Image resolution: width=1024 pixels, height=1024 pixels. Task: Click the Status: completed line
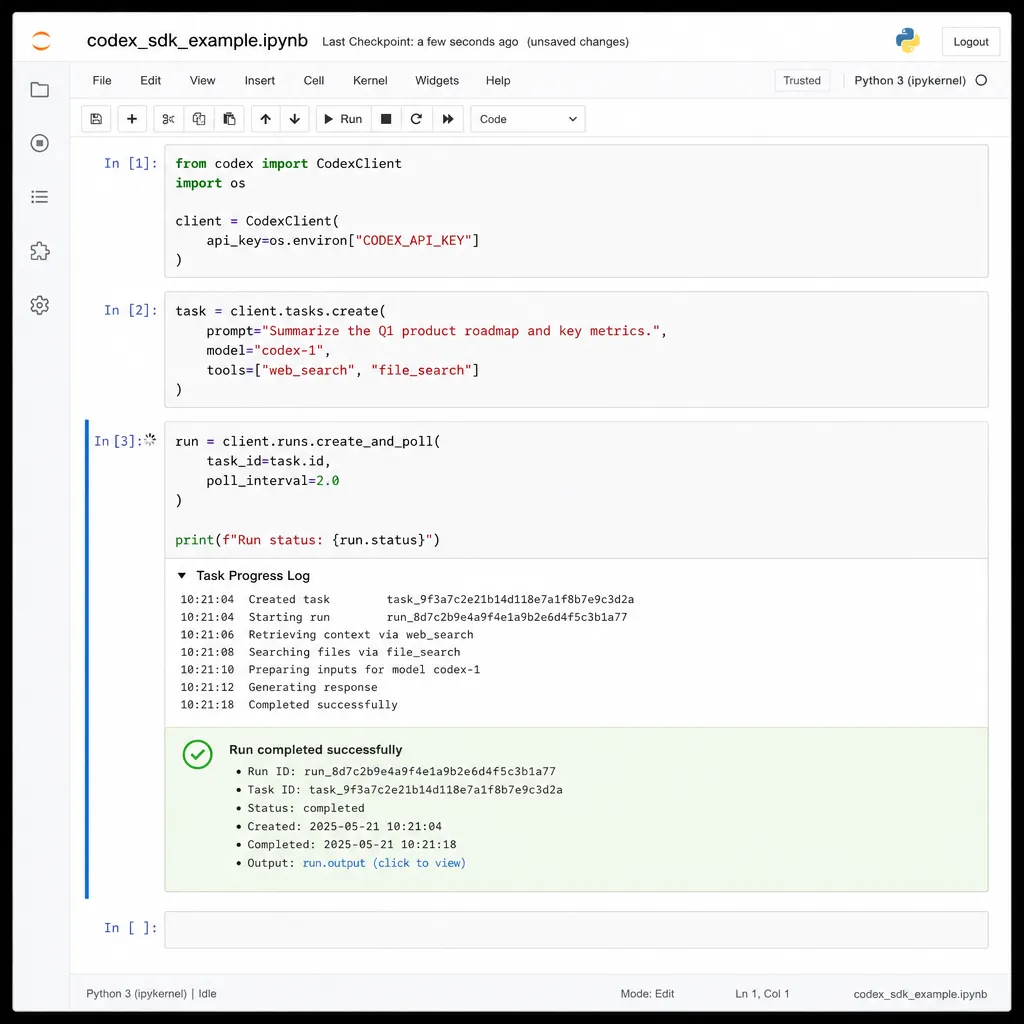point(306,808)
